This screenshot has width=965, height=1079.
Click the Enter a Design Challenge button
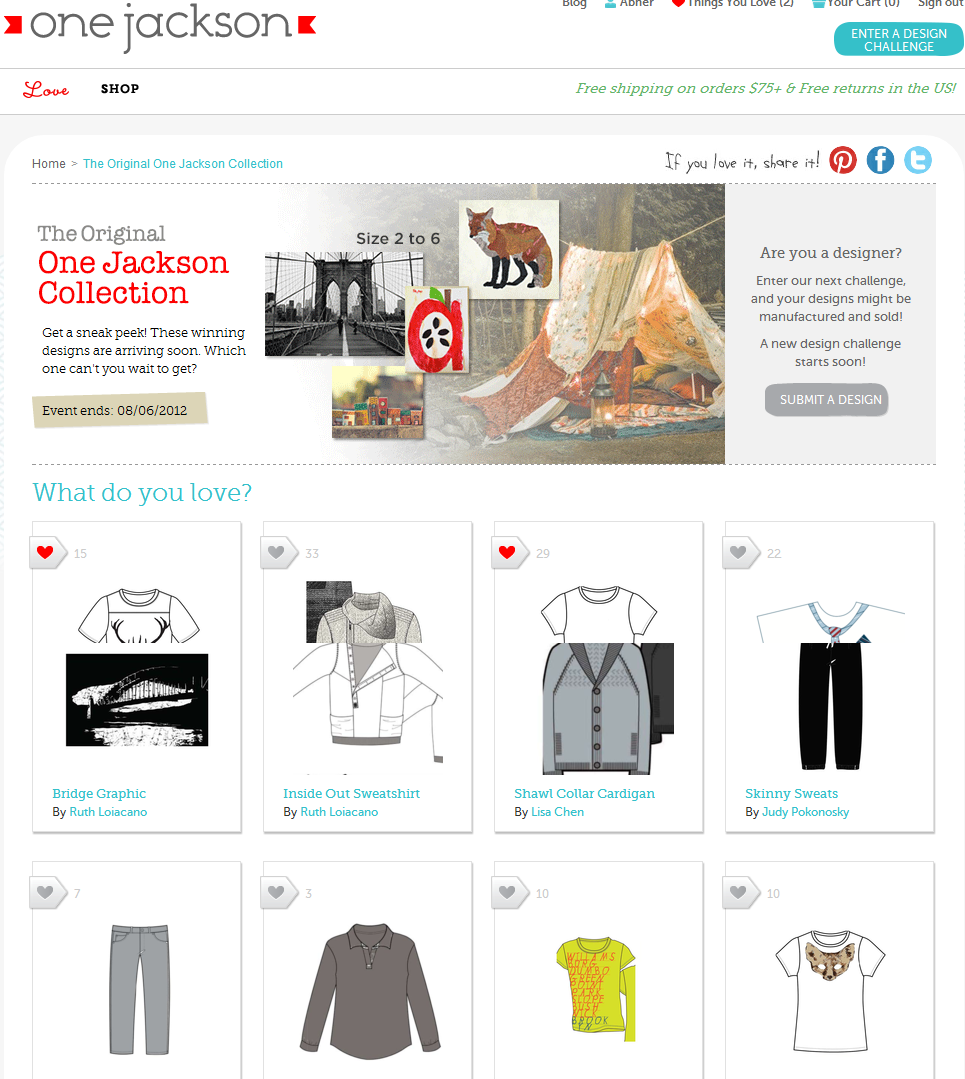[898, 40]
